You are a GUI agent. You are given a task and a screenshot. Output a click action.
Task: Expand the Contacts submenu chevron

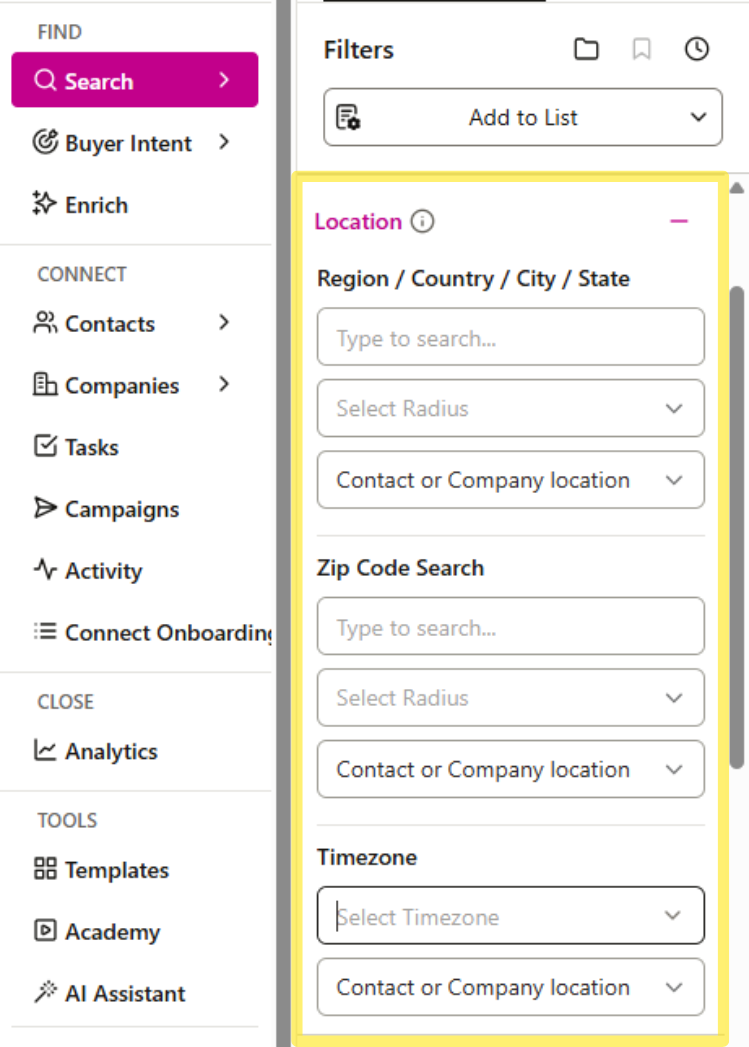[224, 324]
